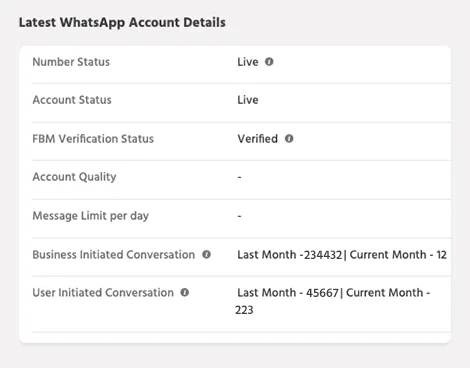Open info icon for User Initiated Conversation

(x=185, y=292)
